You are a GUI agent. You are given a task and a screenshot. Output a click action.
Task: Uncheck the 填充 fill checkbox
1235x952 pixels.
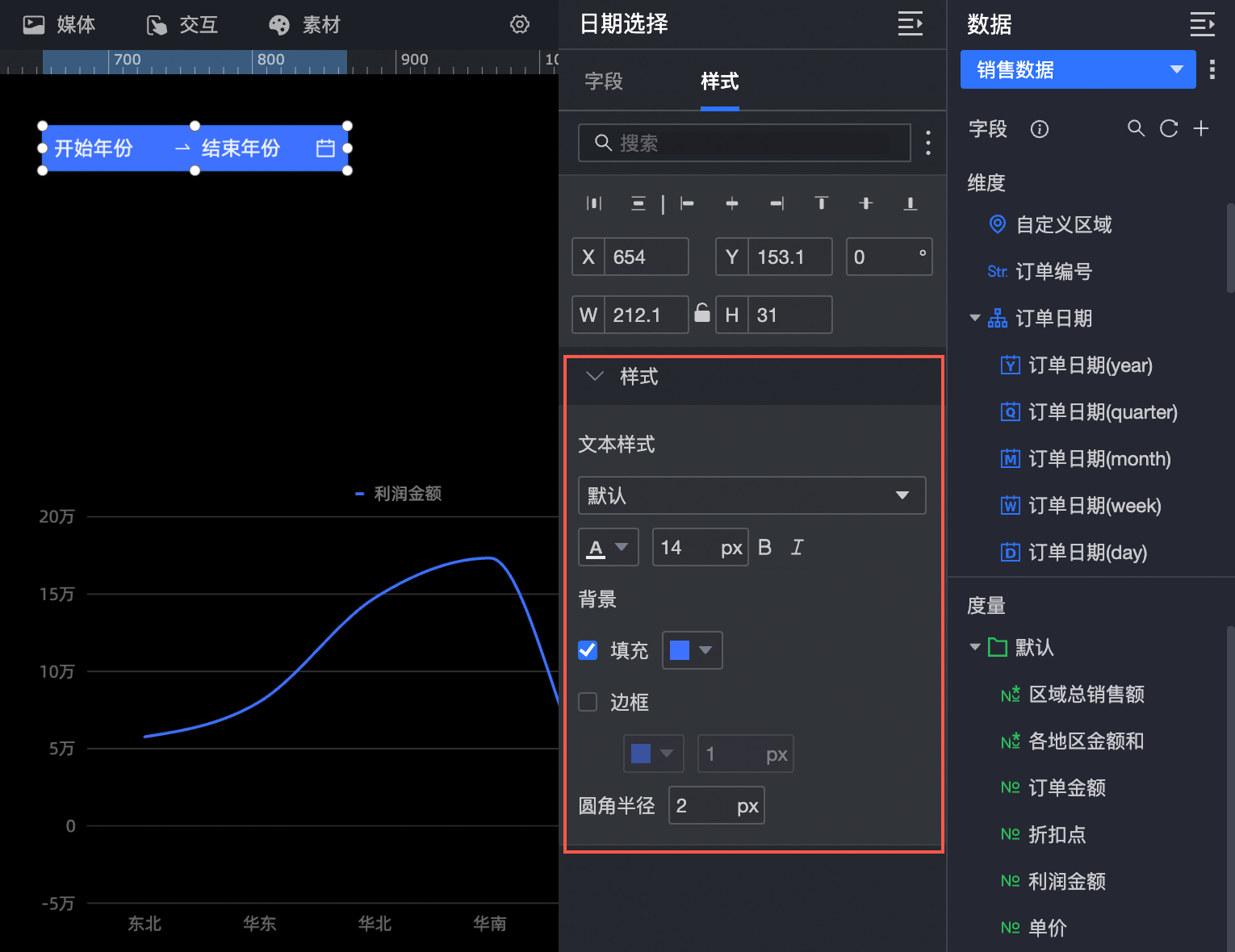pos(588,650)
